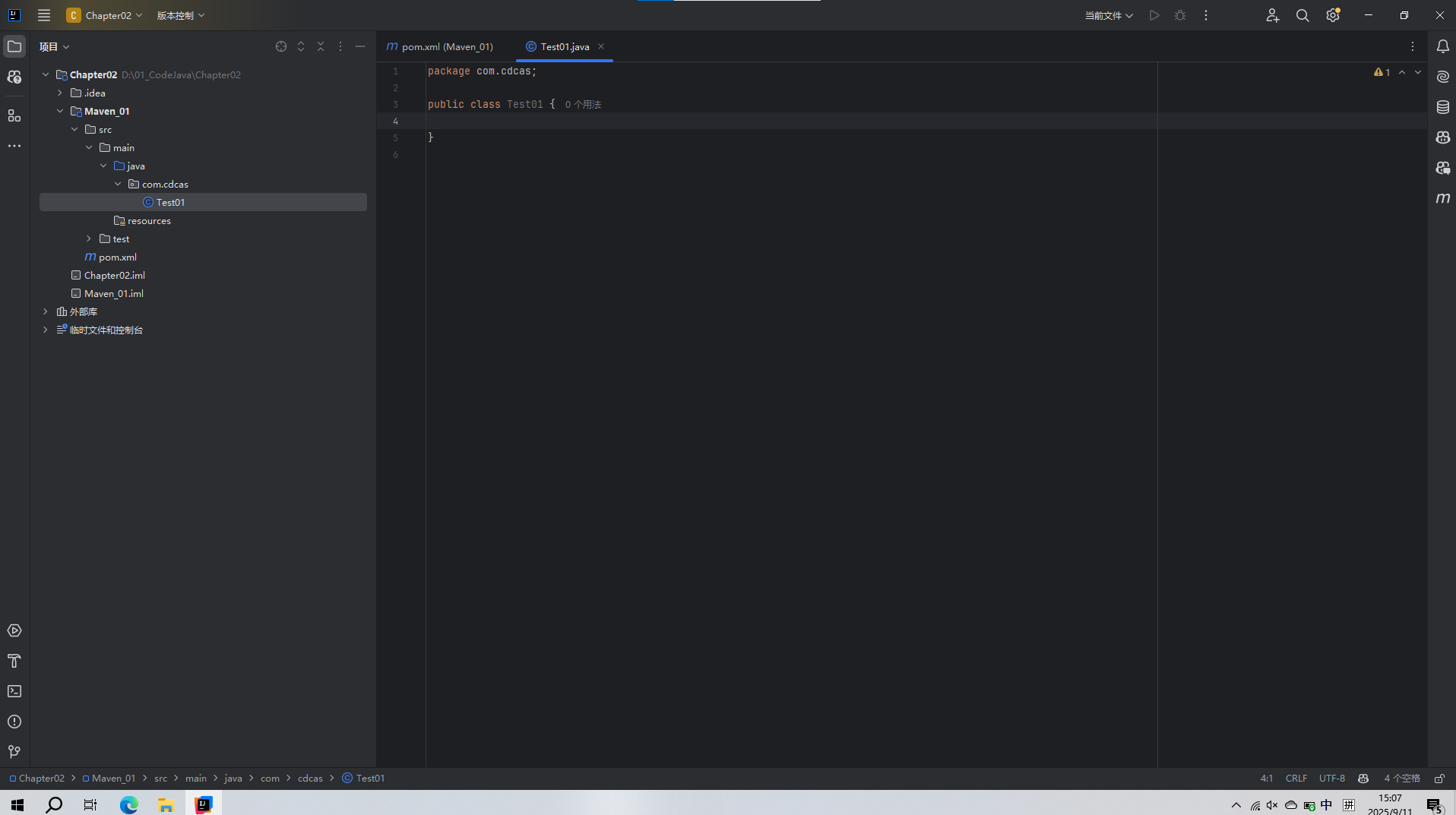Image resolution: width=1456 pixels, height=815 pixels.
Task: Open the main hamburger menu
Action: [44, 15]
